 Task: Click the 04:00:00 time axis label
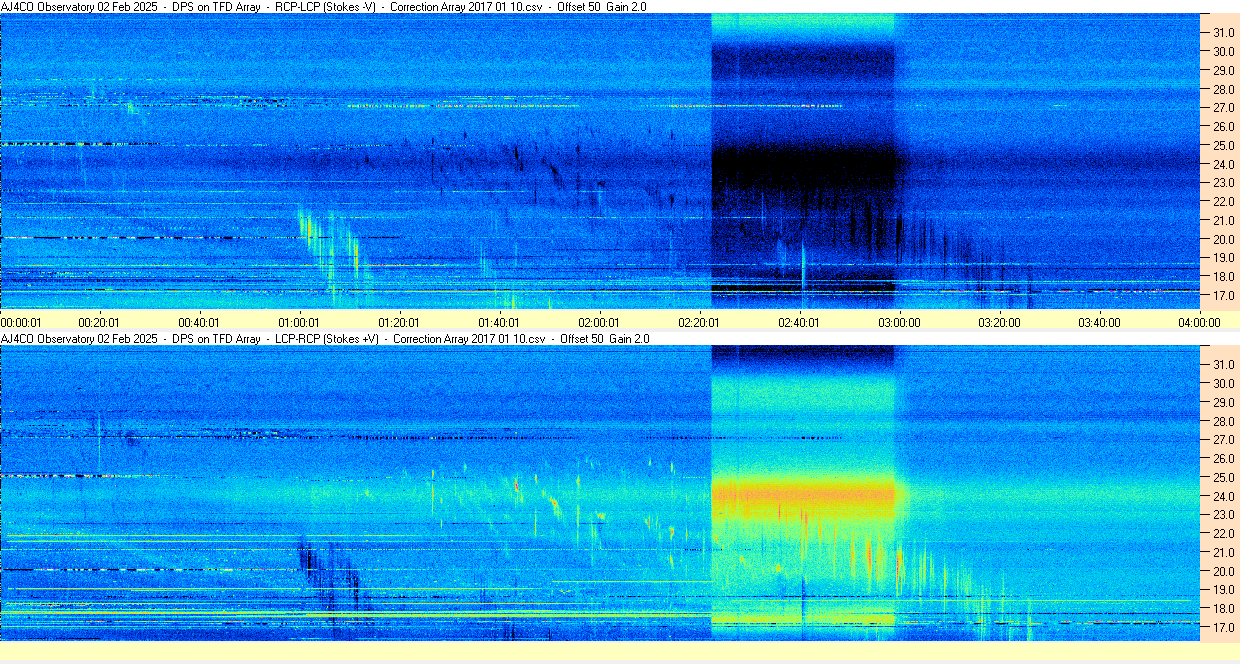1199,322
